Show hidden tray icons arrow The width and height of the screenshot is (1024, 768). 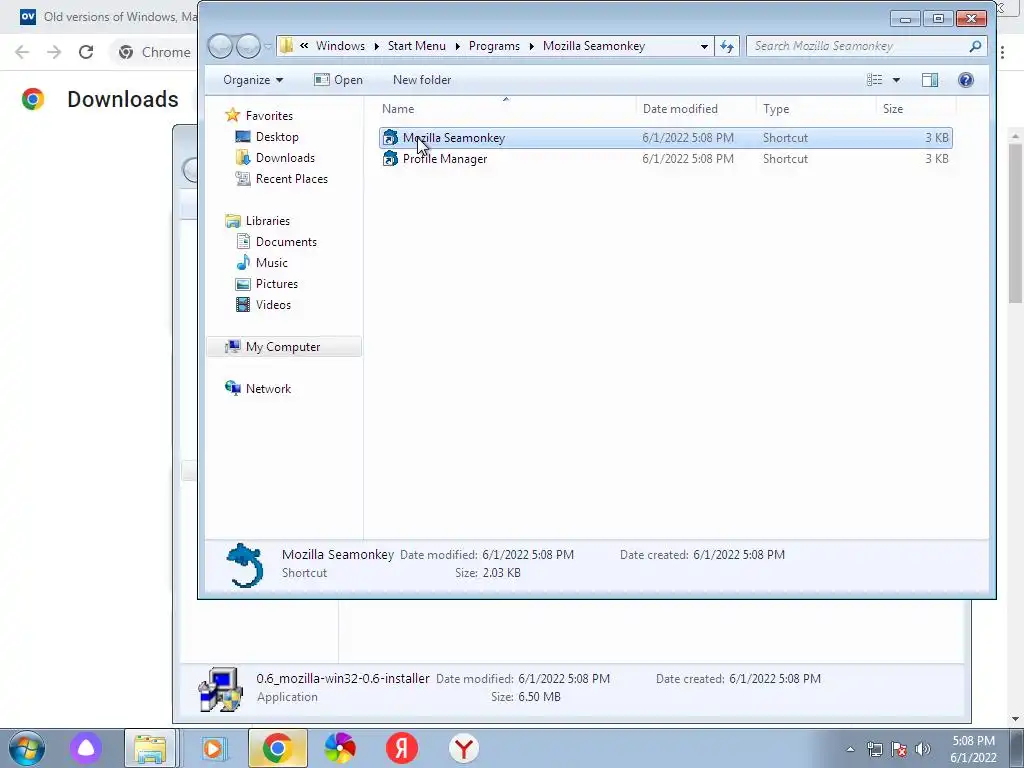click(x=850, y=749)
